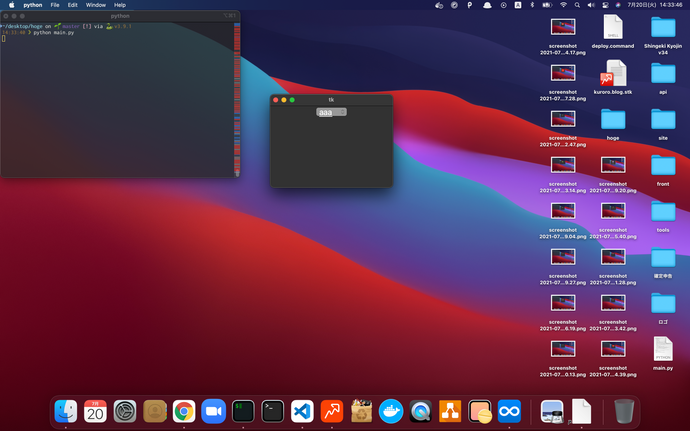Click the Wi-Fi icon in menu bar
This screenshot has width=690, height=431.
coord(563,5)
